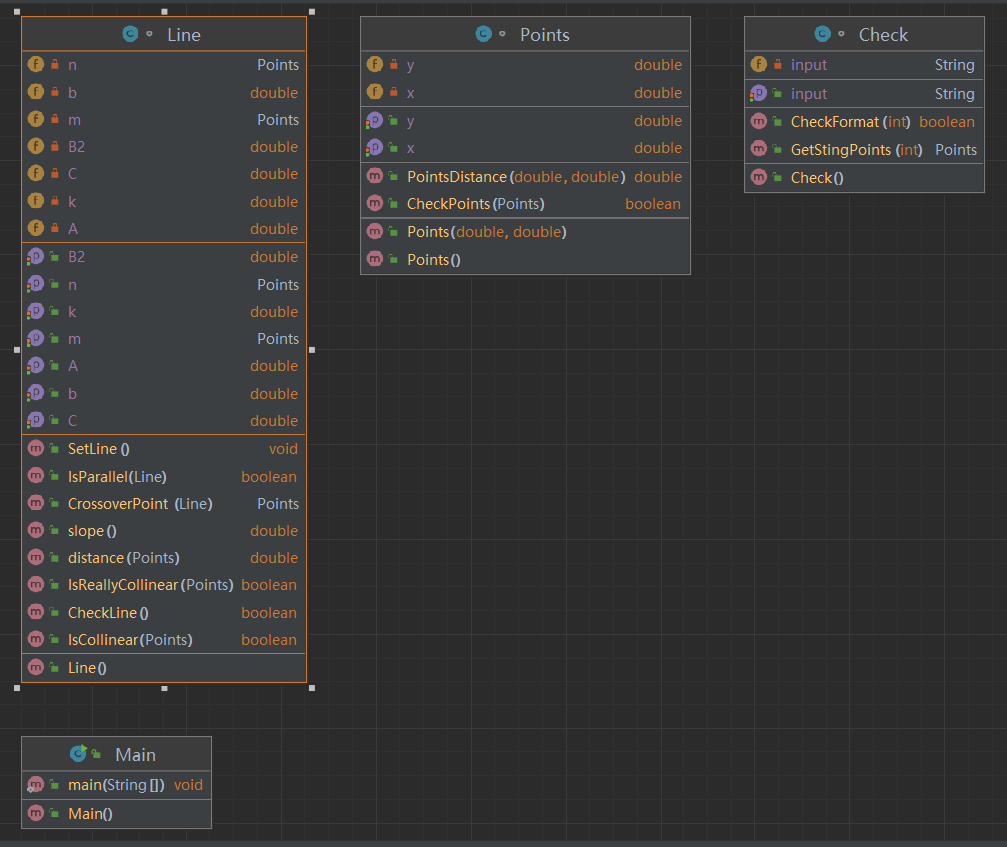Viewport: 1007px width, 847px height.
Task: Select the field icon of Line field B2
Action: coord(36,146)
